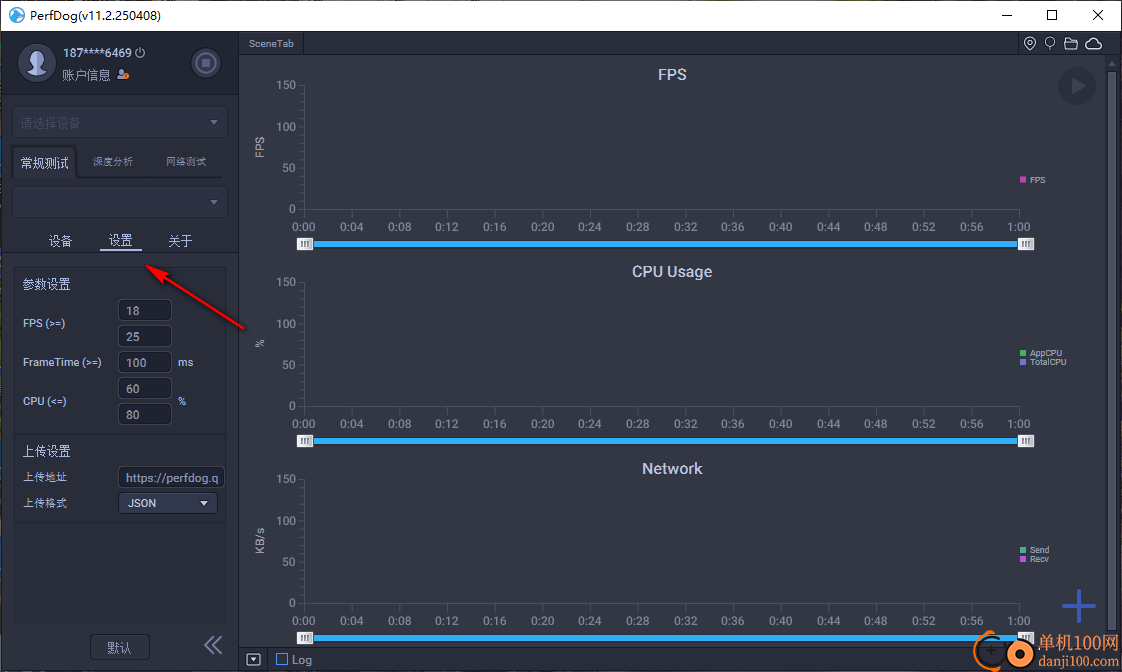1122x672 pixels.
Task: Click the FPS field with value 18
Action: pos(145,311)
